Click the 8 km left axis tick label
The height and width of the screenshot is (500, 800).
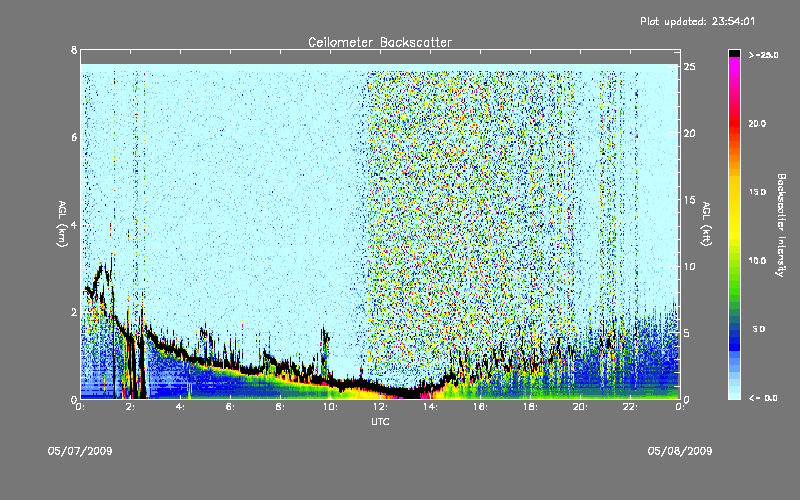74,50
